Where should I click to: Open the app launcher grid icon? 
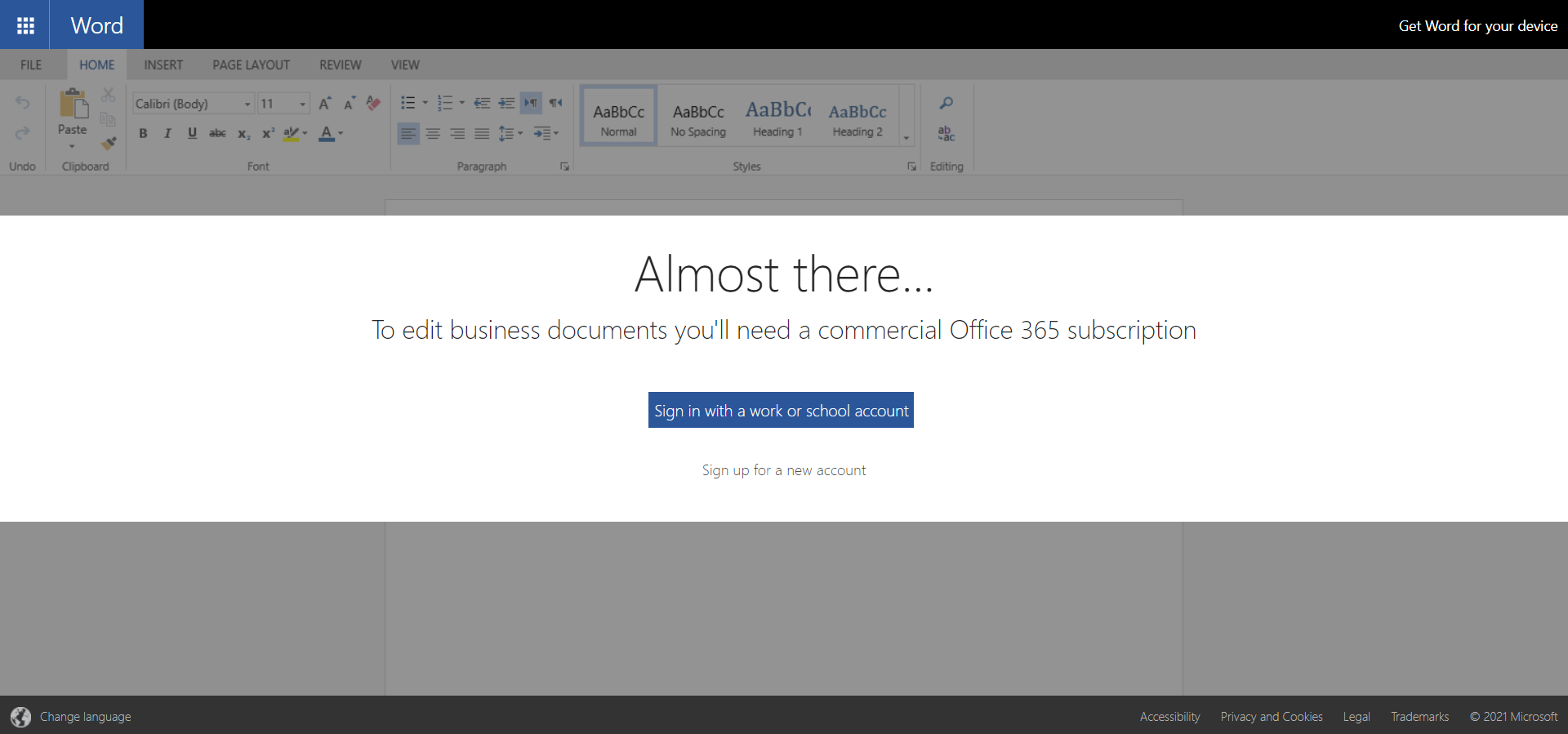coord(25,25)
